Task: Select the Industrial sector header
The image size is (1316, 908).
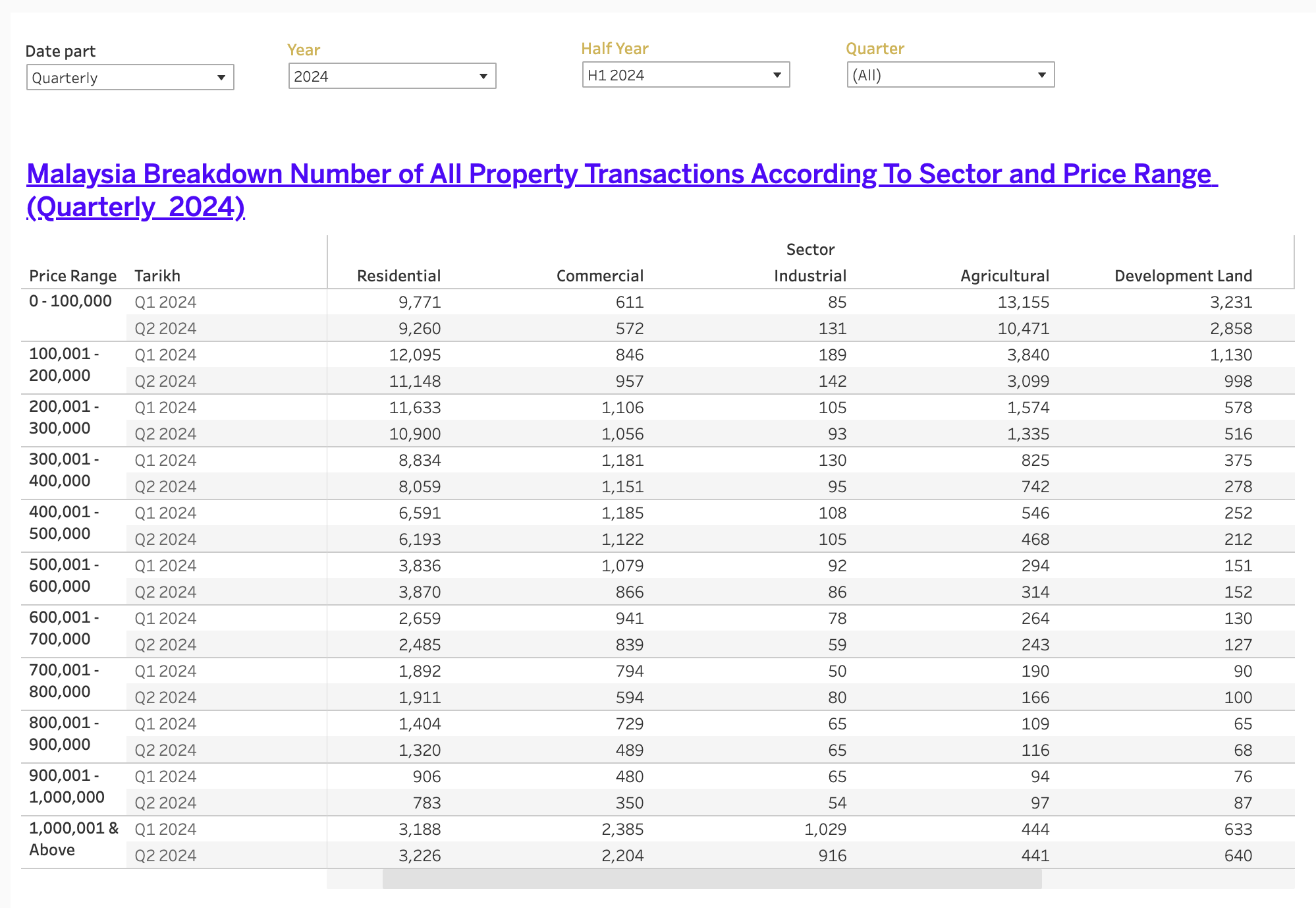Action: [809, 275]
